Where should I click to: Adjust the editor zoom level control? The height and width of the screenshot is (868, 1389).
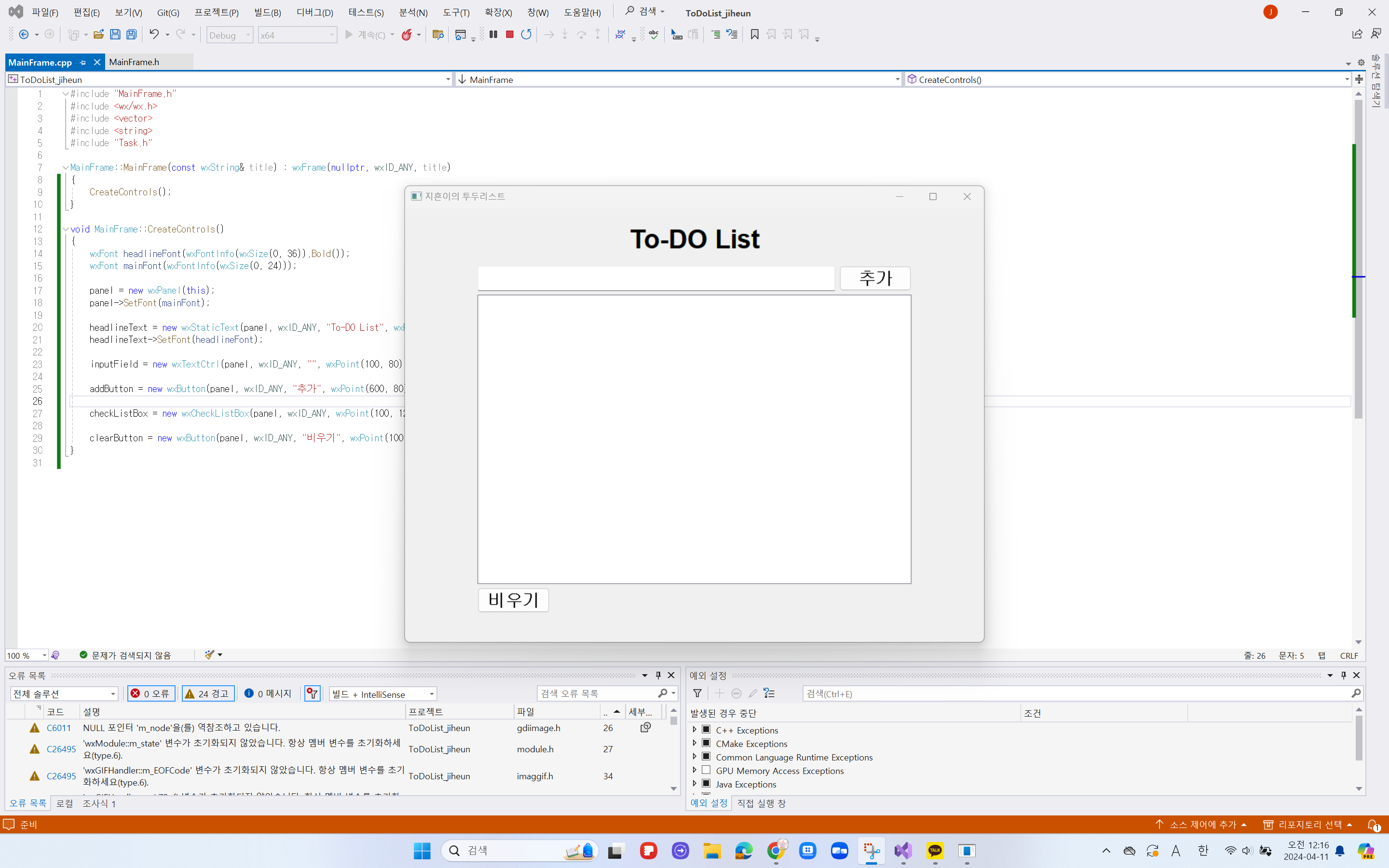(26, 655)
